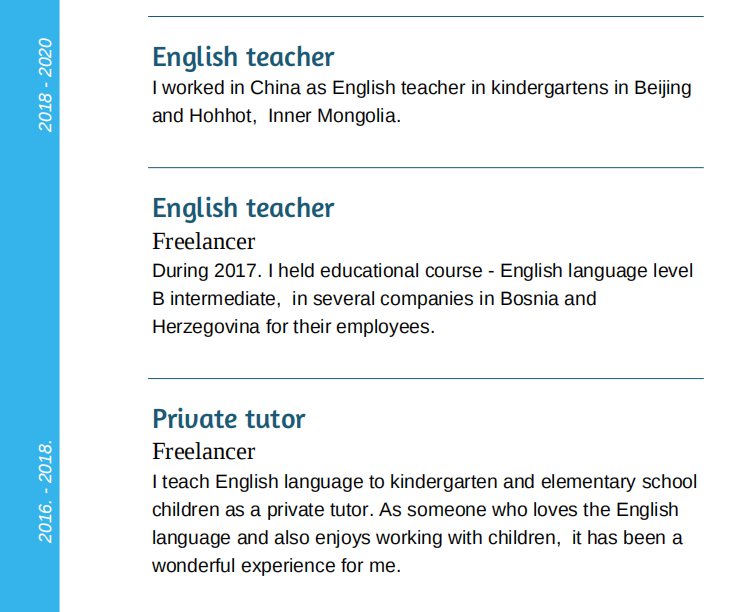This screenshot has width=736, height=612.
Task: Click "Freelancer" under Private tutor heading
Action: (204, 451)
